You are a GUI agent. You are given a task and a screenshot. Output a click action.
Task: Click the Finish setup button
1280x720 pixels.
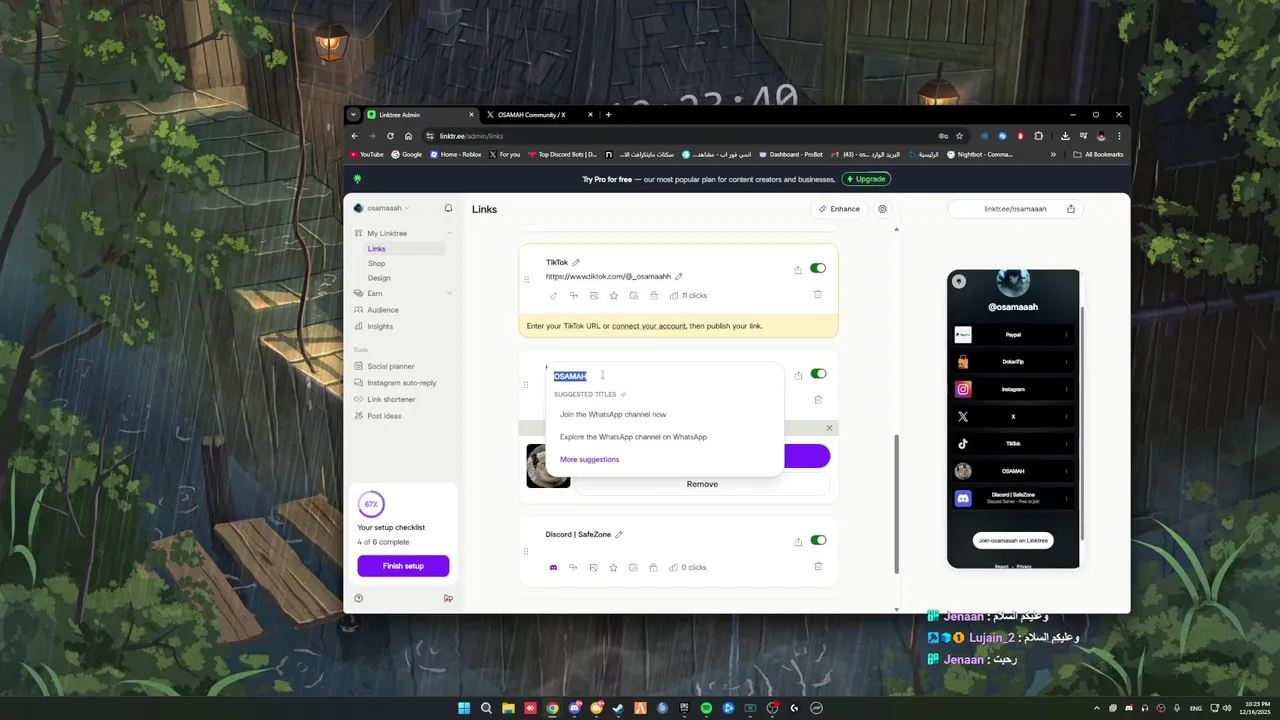[403, 566]
